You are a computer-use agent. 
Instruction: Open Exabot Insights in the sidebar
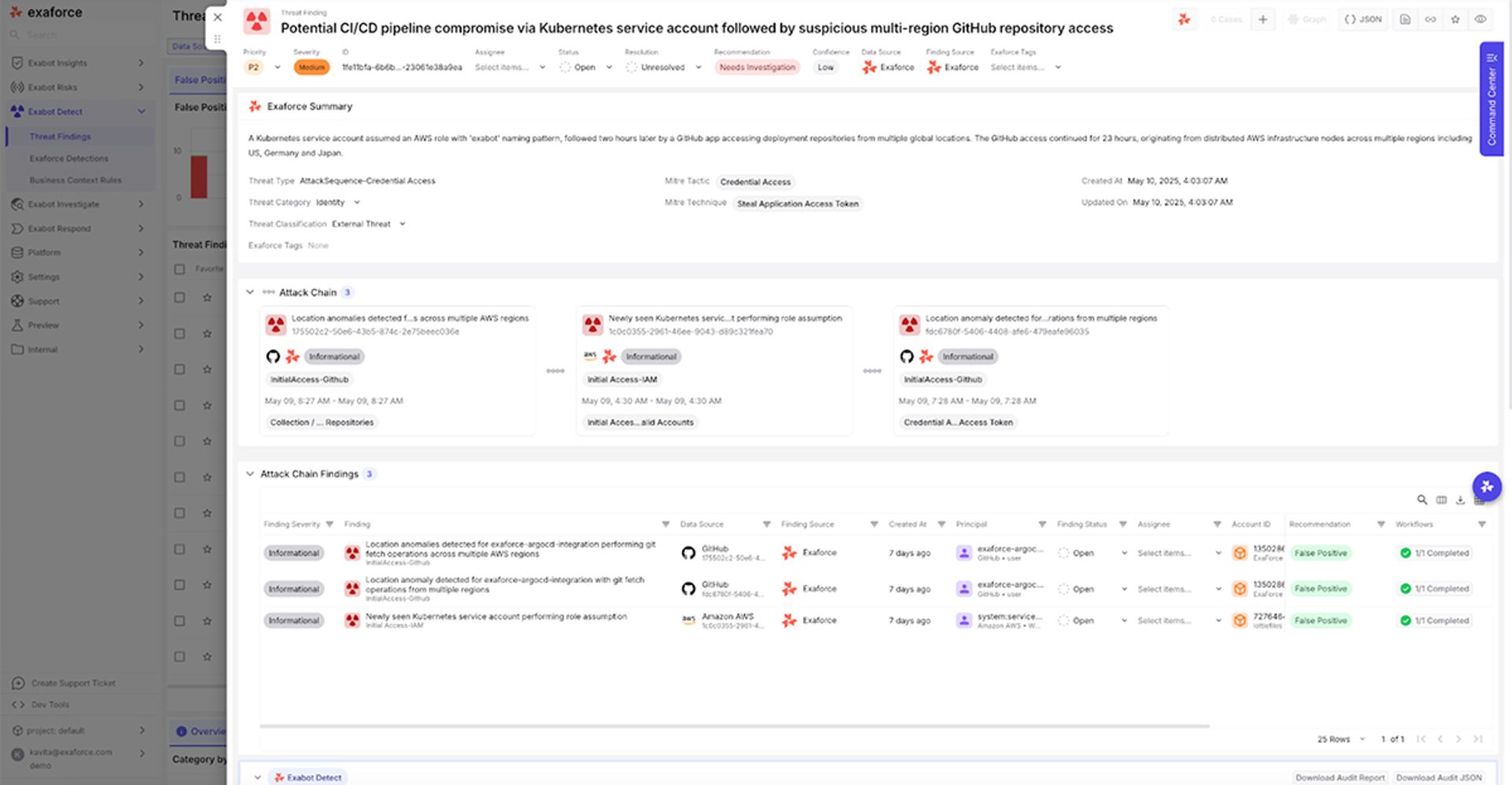[x=78, y=63]
